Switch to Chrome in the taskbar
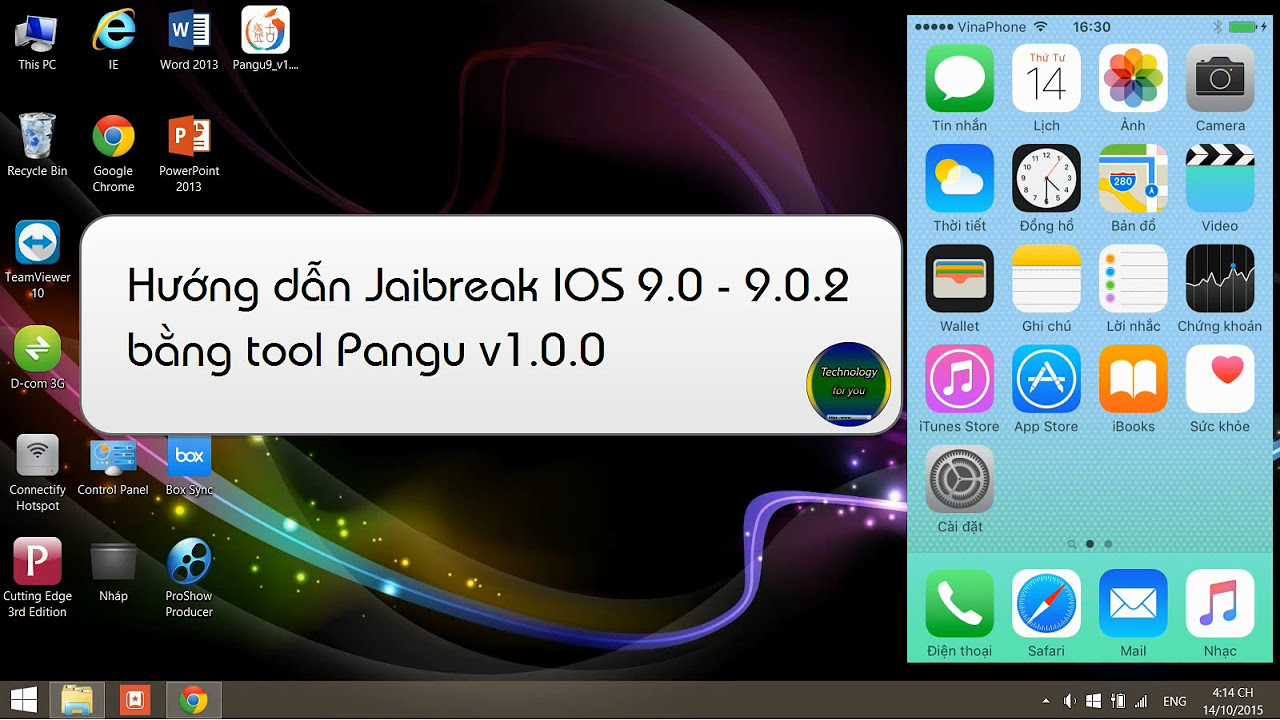The width and height of the screenshot is (1280, 720). click(x=193, y=700)
